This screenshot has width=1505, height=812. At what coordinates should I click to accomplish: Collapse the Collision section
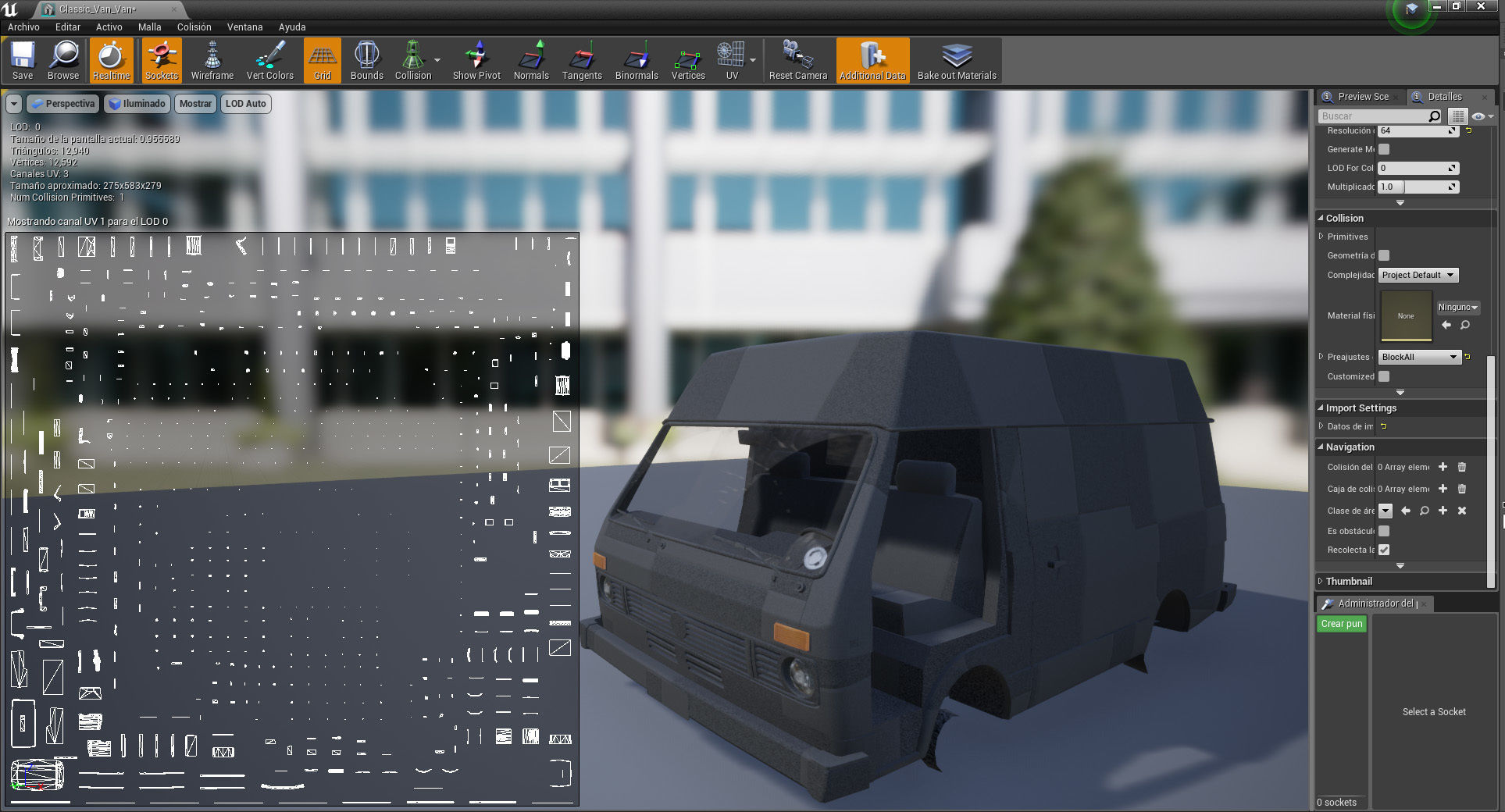click(x=1321, y=218)
